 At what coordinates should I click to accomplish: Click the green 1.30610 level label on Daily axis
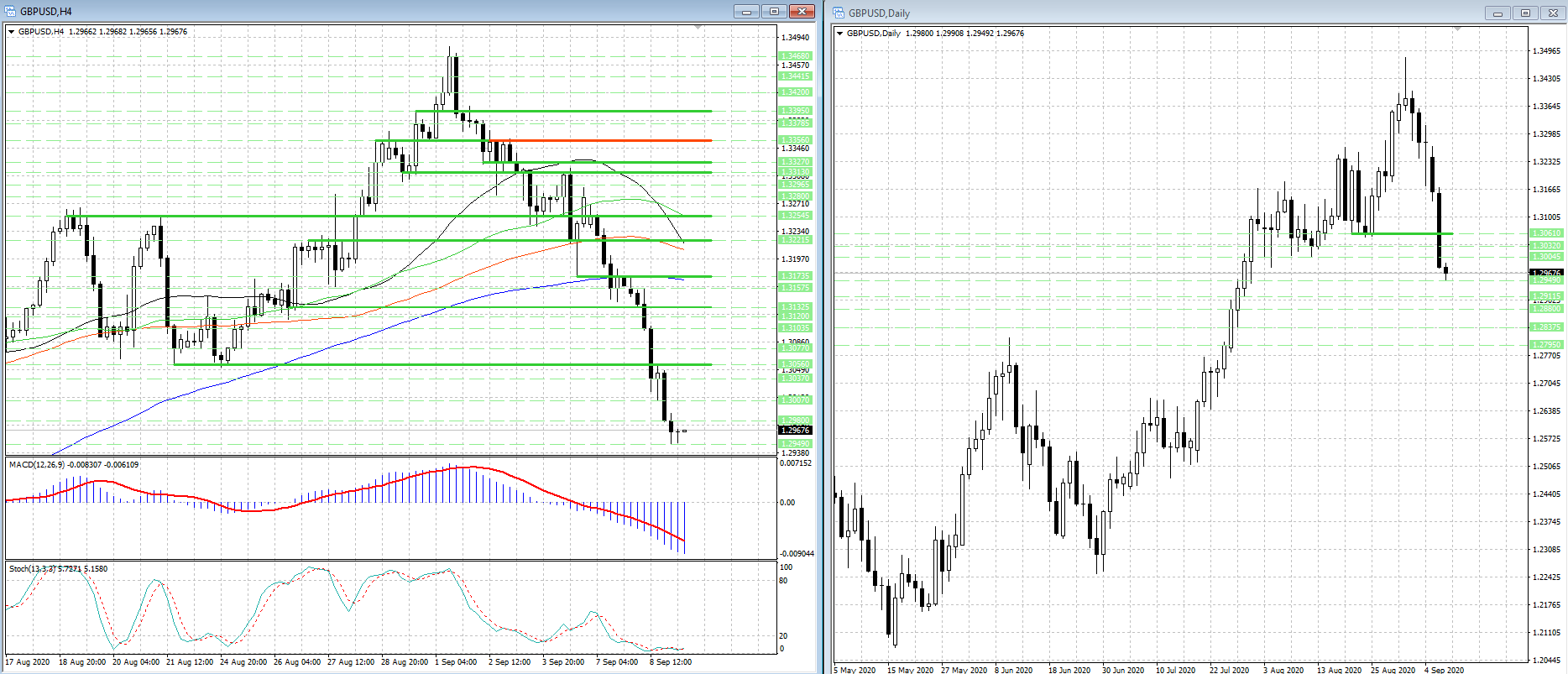pyautogui.click(x=1546, y=233)
